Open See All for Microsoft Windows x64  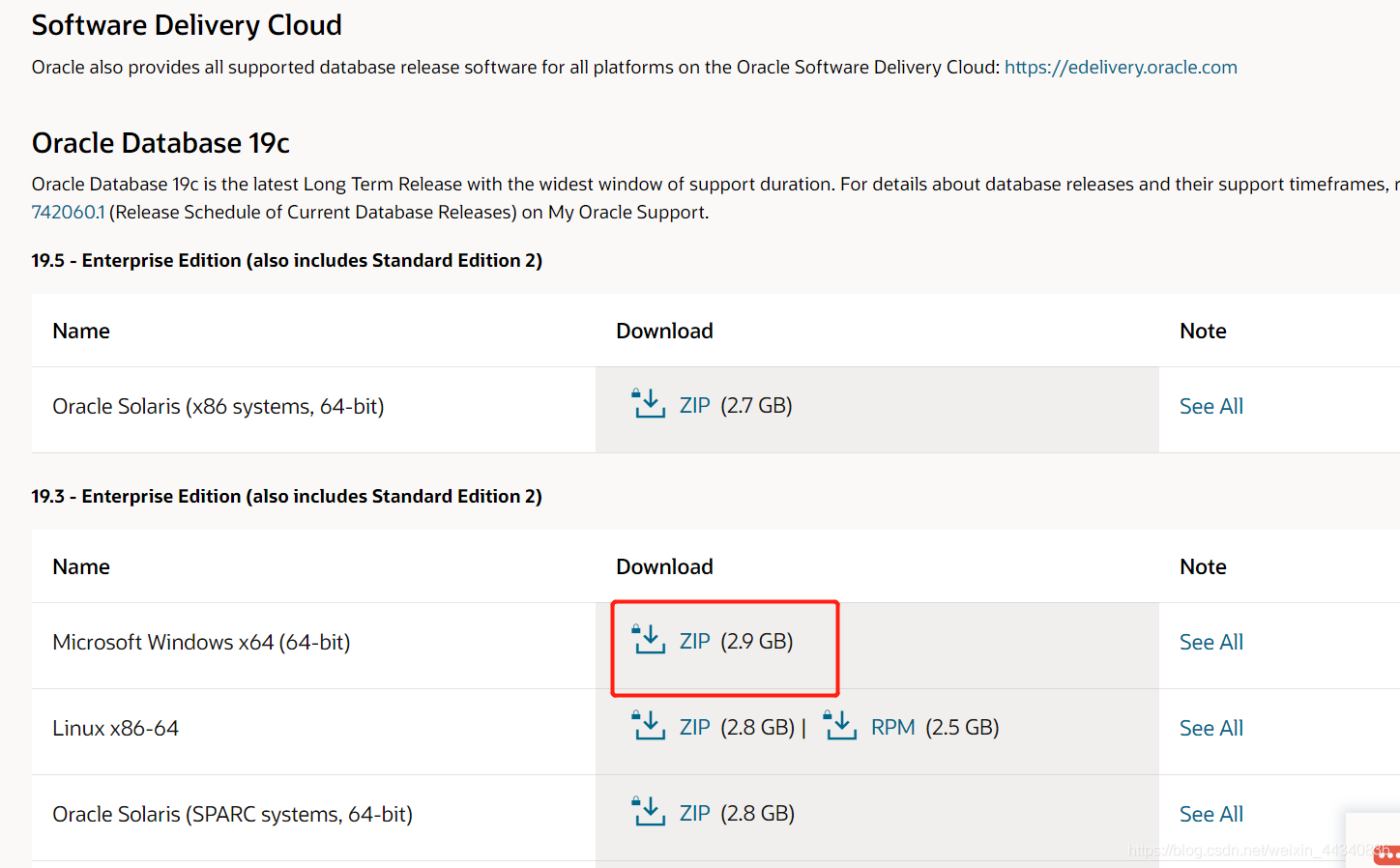tap(1211, 642)
